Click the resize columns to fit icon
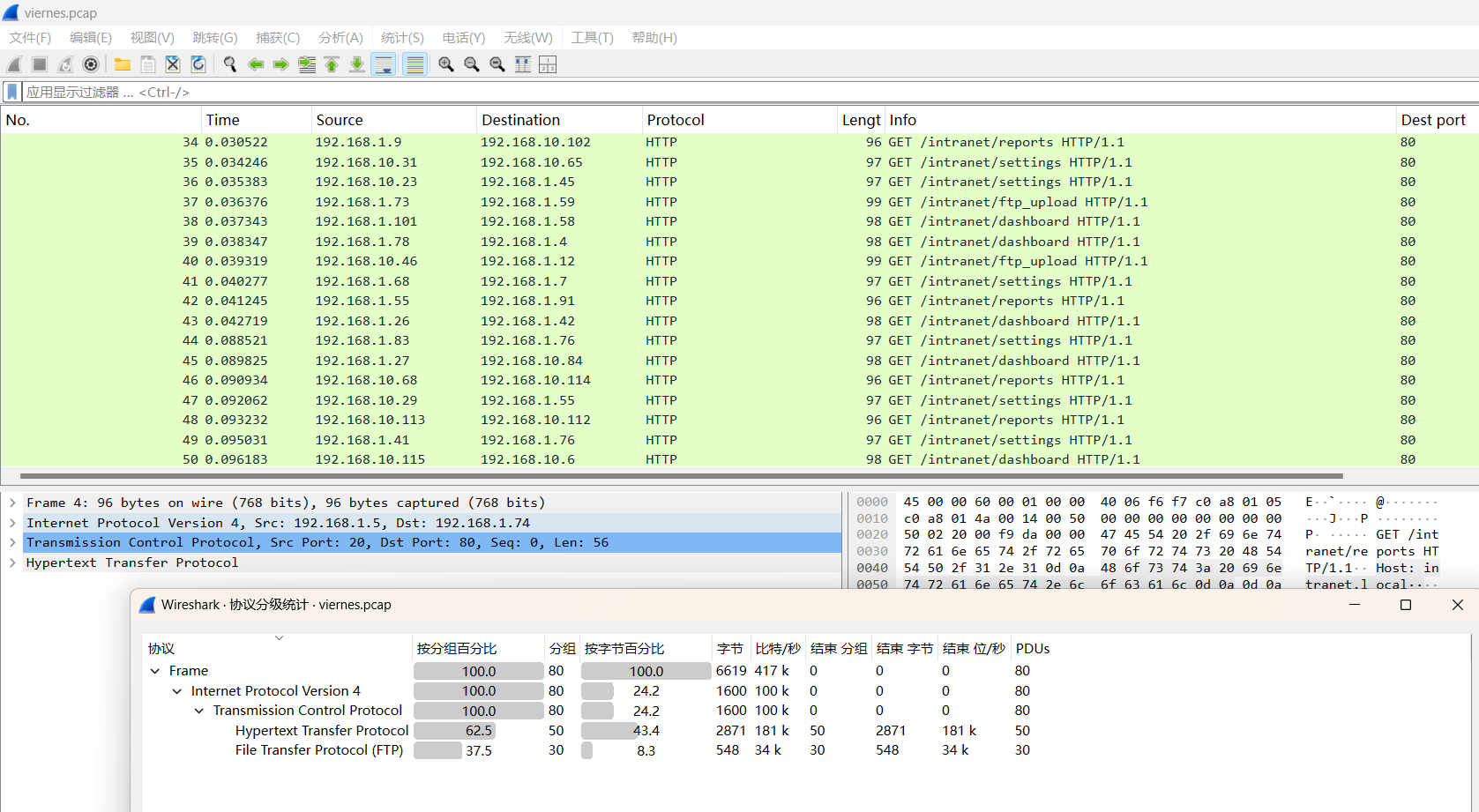Screen dimensions: 1479x812 click(523, 64)
